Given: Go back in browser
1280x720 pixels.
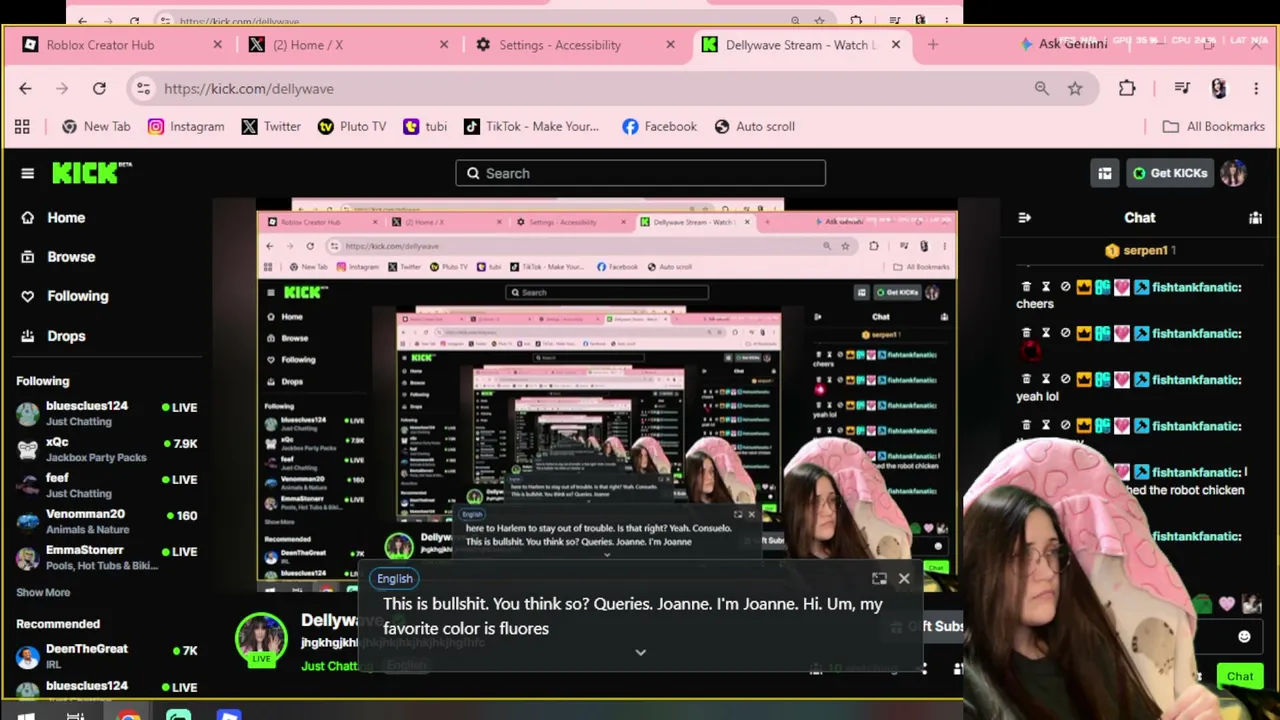Looking at the screenshot, I should (x=25, y=88).
